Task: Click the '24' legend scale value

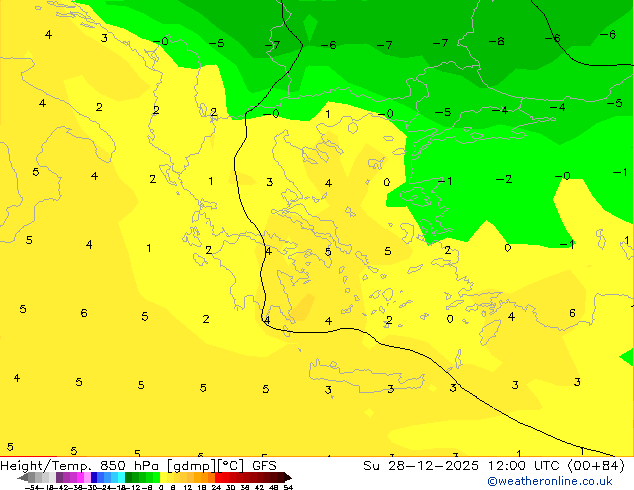Action: (x=216, y=487)
